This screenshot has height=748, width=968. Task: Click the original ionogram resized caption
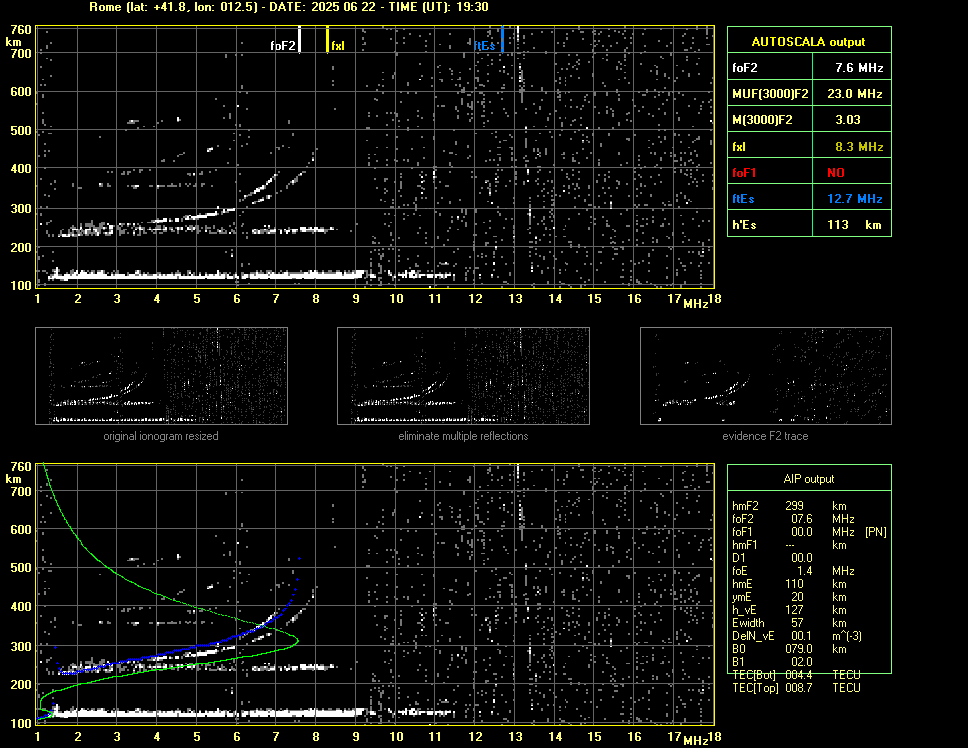click(161, 436)
